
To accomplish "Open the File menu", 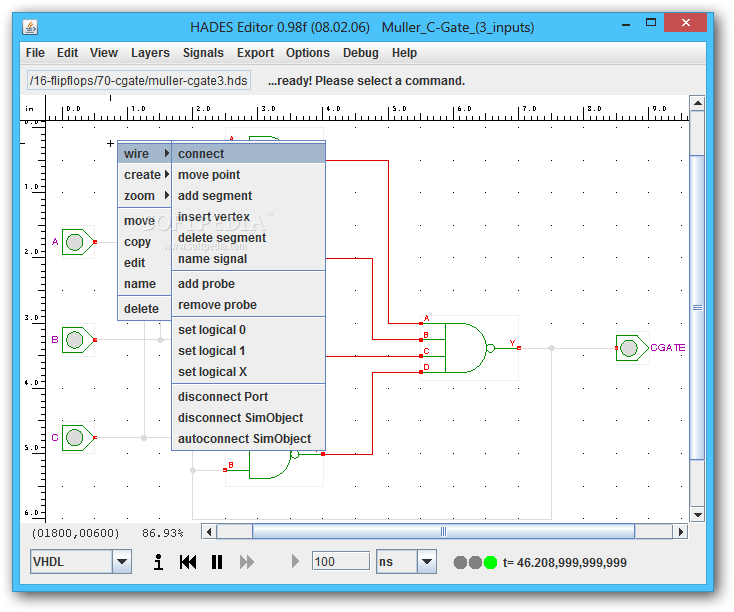I will coord(35,53).
